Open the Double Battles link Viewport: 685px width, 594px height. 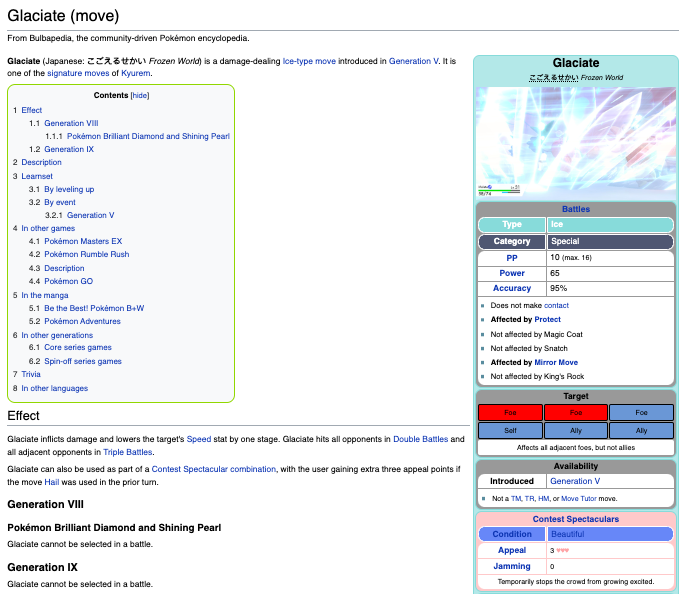point(420,439)
